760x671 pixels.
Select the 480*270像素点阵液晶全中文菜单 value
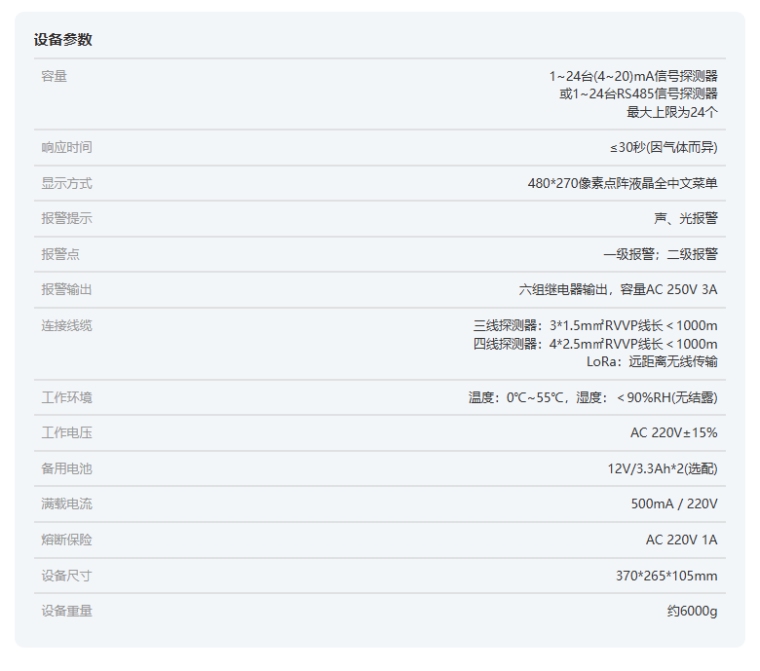point(622,184)
